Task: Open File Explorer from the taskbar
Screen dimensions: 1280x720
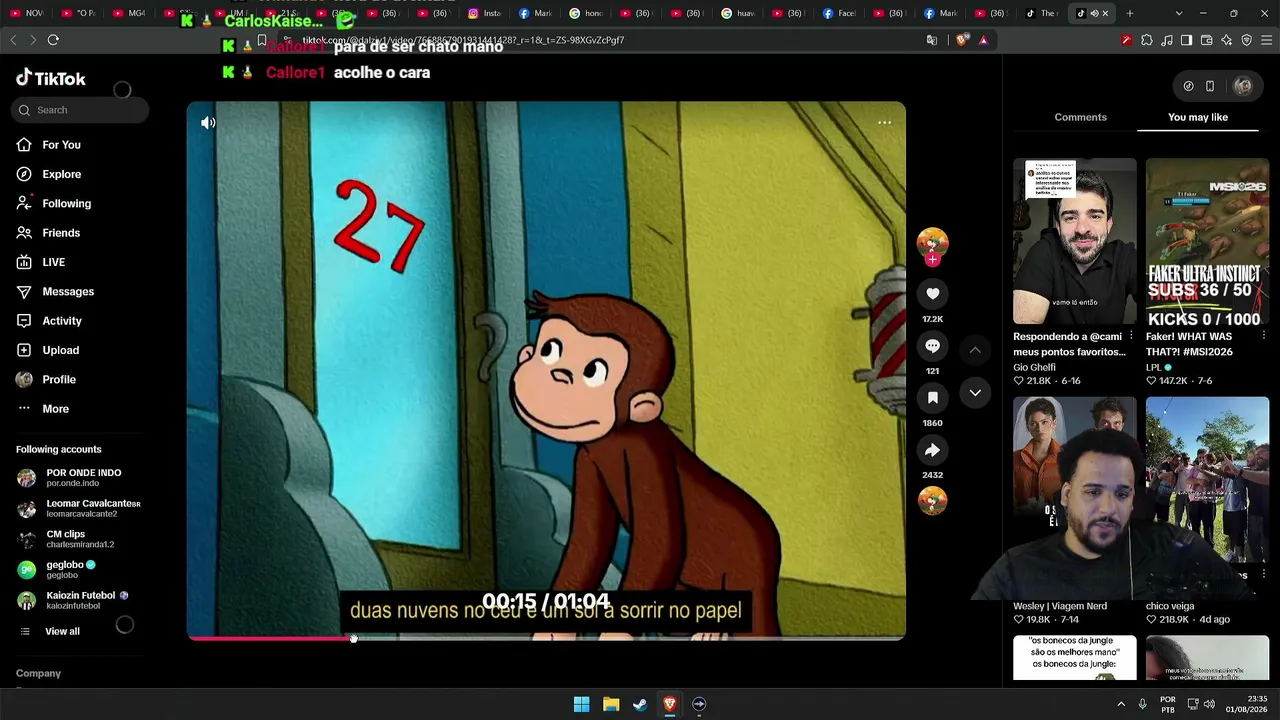Action: click(x=611, y=704)
